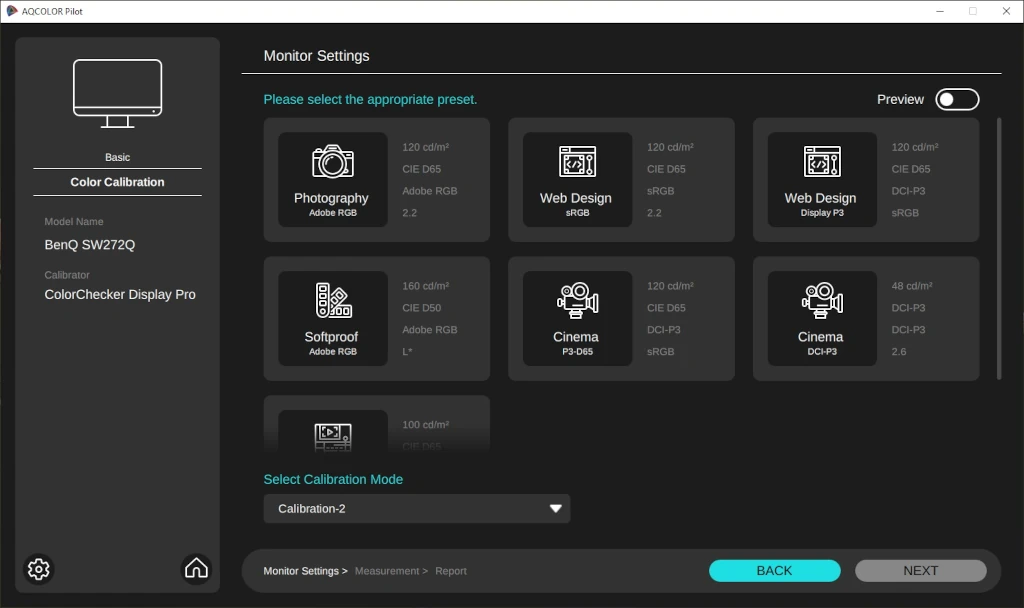The image size is (1024, 608).
Task: Click 'Please select the appropriate preset.' text
Action: [x=370, y=99]
